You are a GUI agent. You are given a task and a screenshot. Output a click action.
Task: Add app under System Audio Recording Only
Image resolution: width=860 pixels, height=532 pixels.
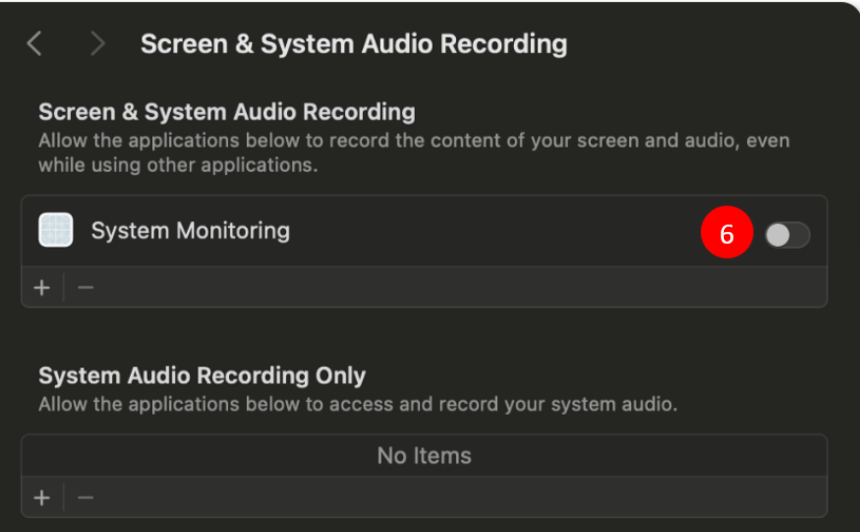point(42,497)
